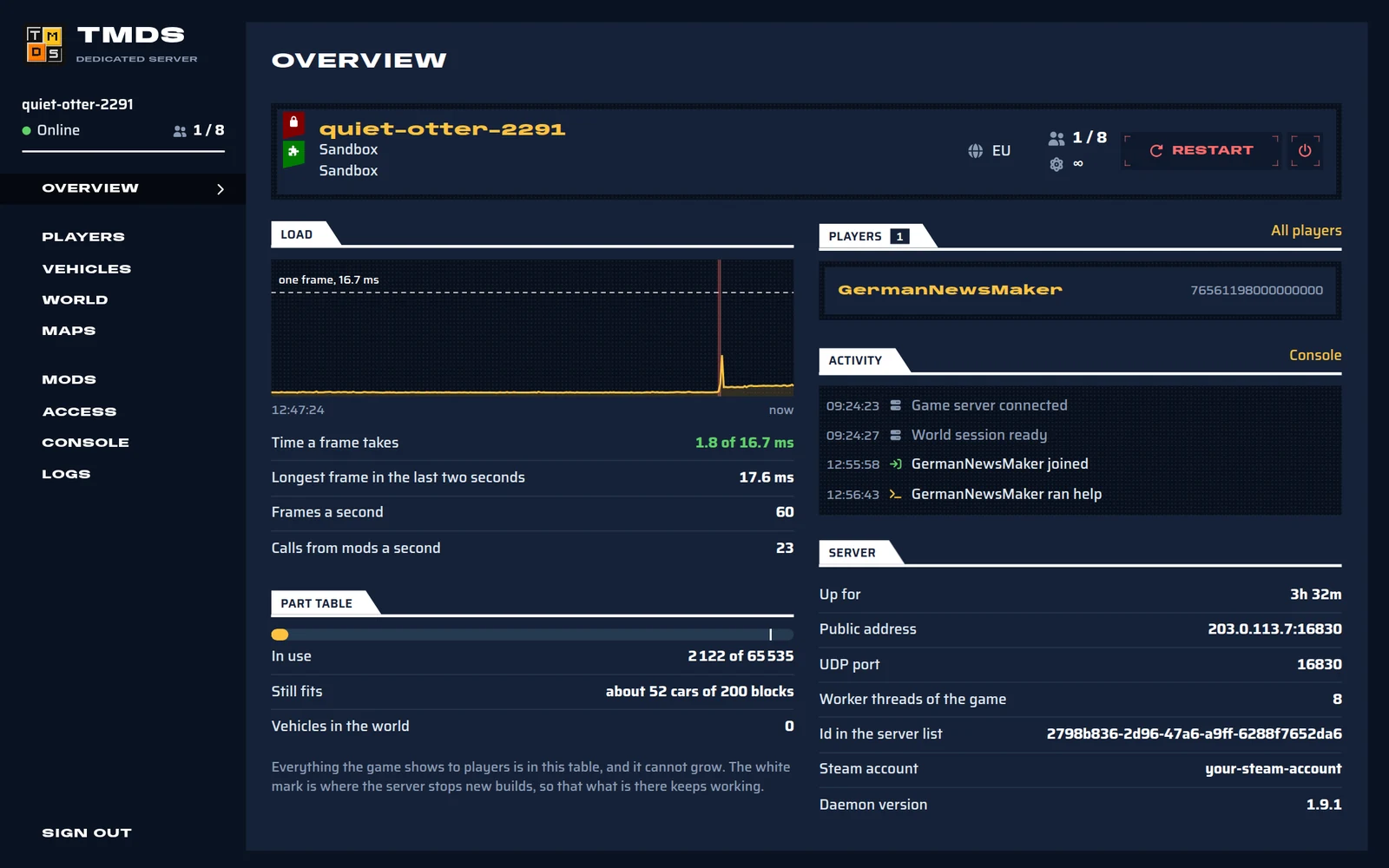Click the red lock badge on server card
Viewport: 1389px width, 868px height.
click(x=293, y=123)
